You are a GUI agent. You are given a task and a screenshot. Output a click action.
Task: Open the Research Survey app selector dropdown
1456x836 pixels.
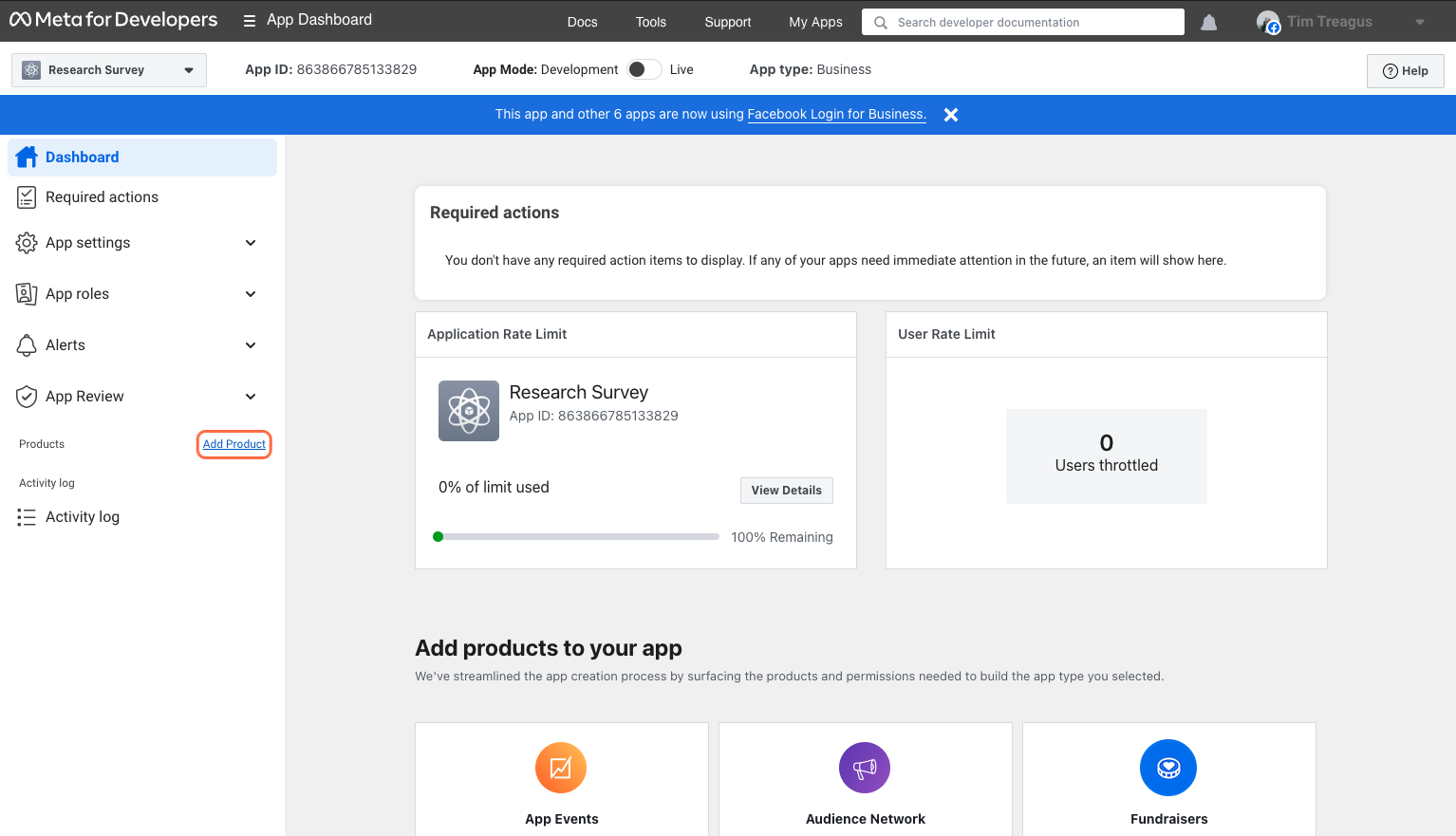[x=109, y=70]
